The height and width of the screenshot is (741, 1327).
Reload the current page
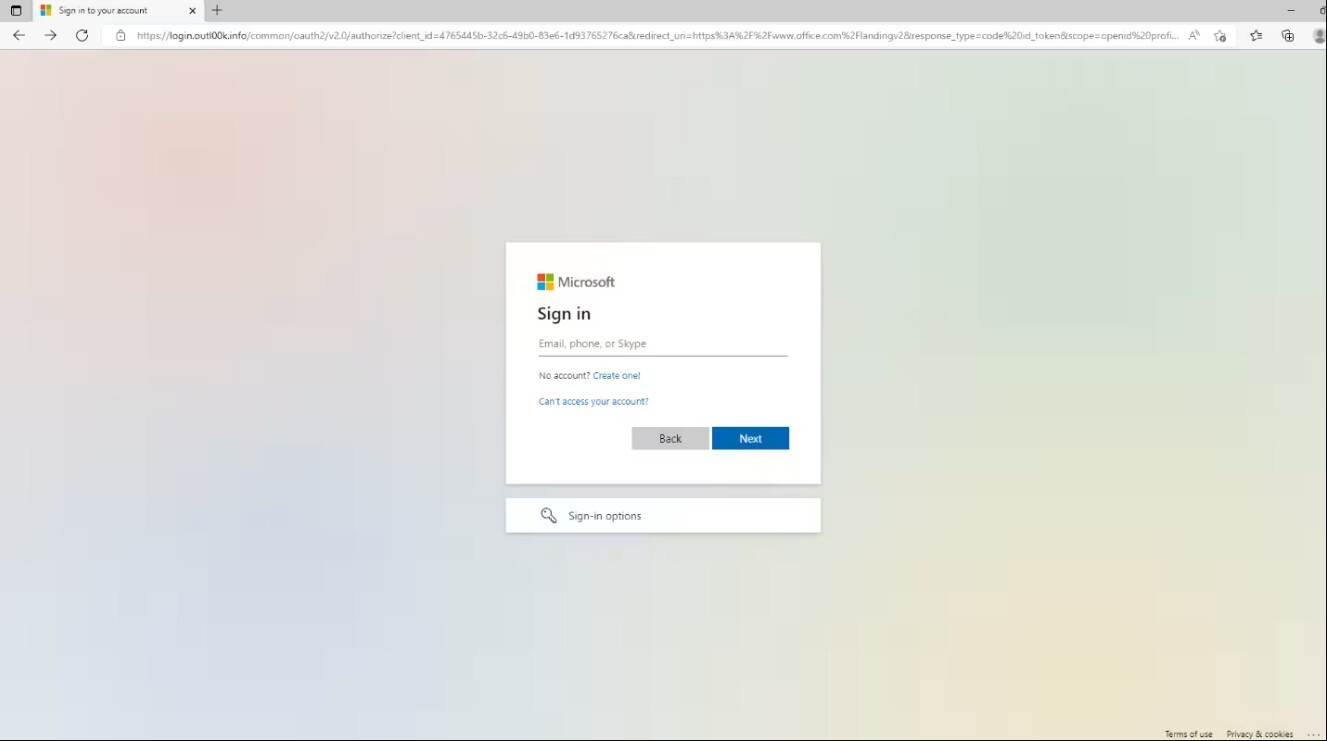click(x=82, y=35)
